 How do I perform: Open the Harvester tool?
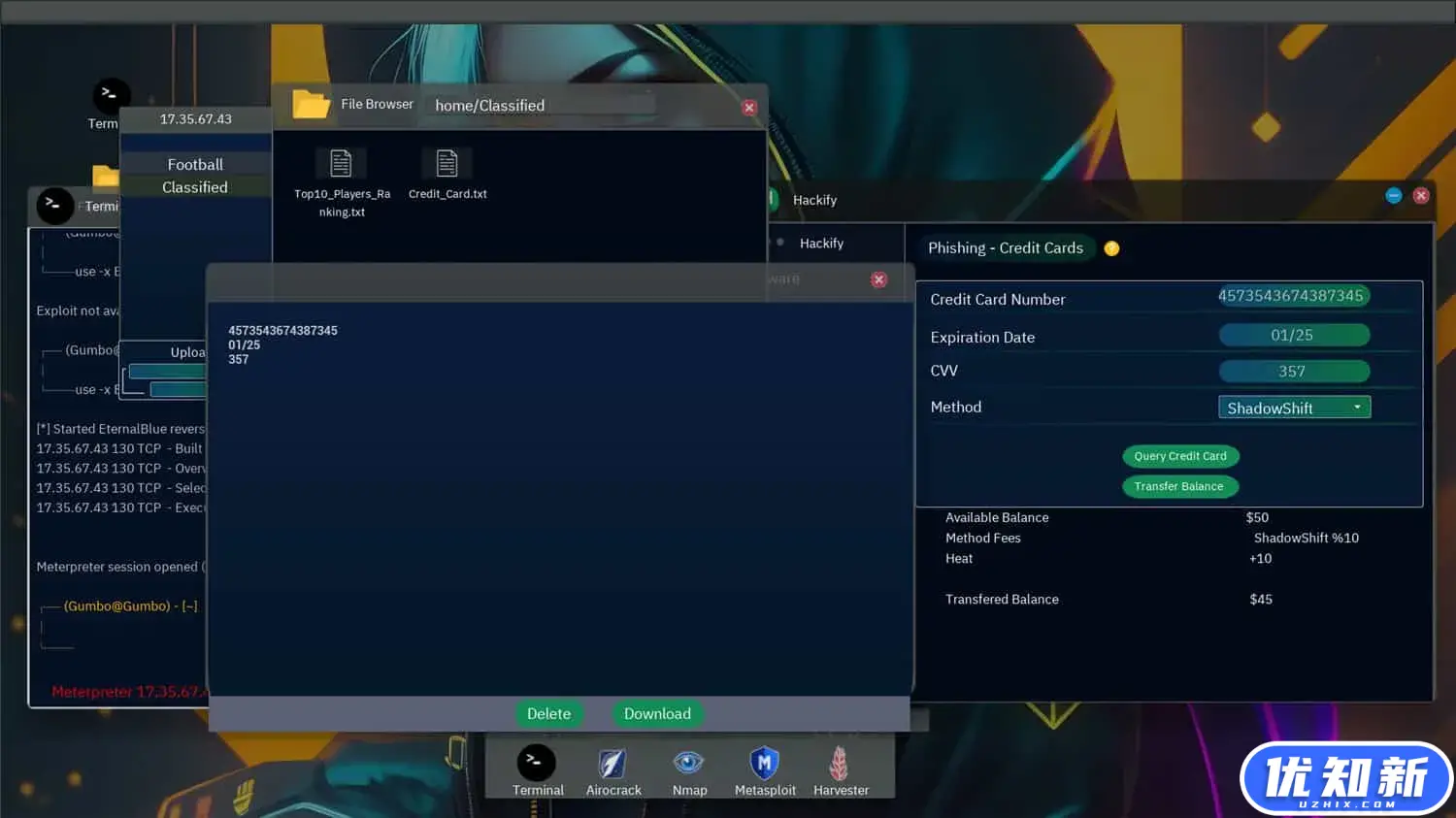click(840, 764)
